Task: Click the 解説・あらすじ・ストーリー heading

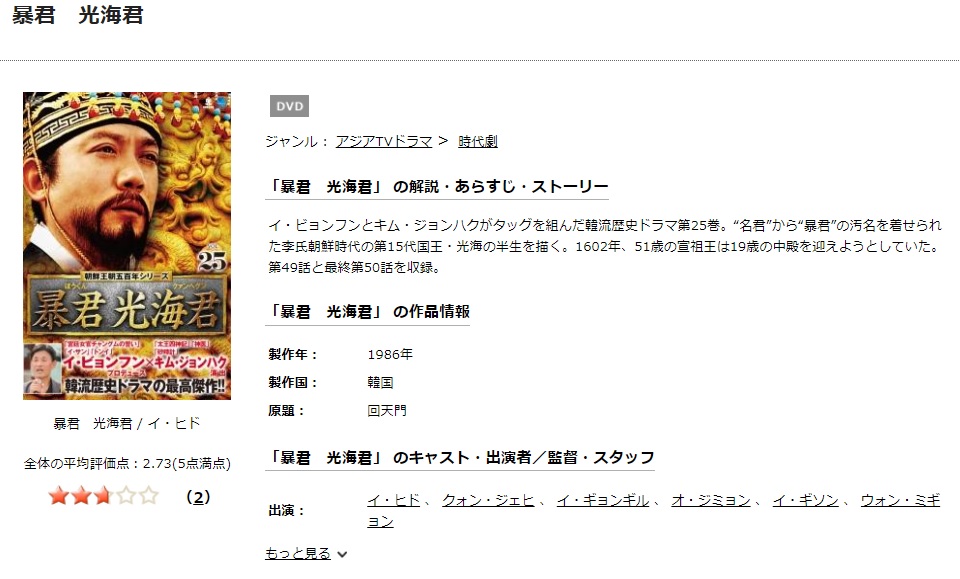Action: coord(437,187)
